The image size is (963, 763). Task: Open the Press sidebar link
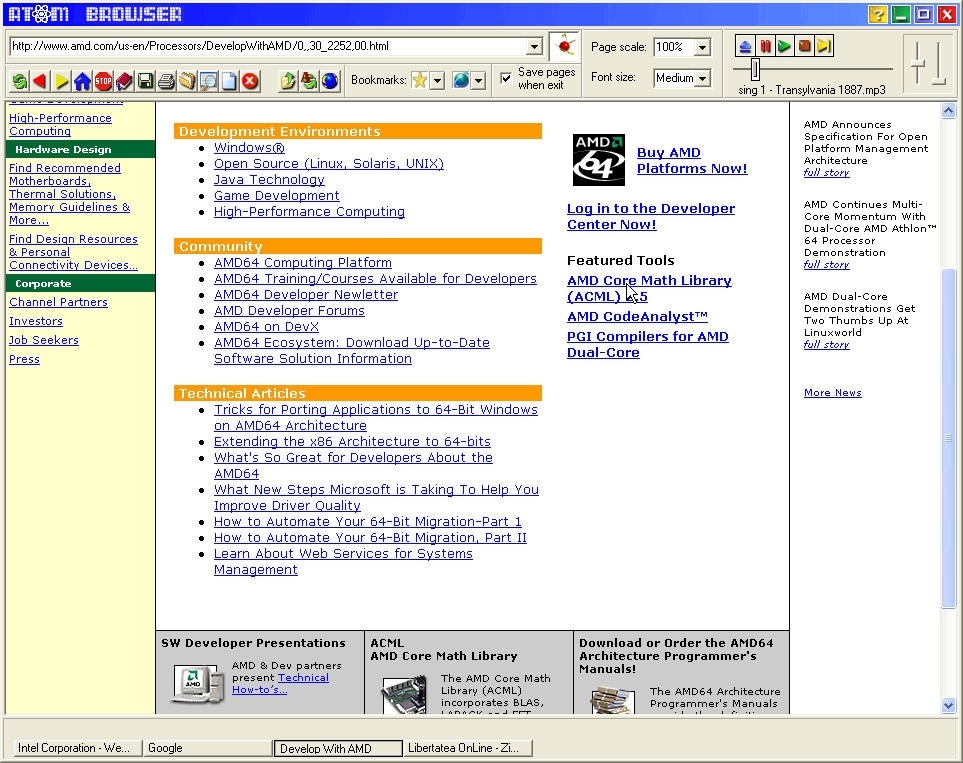[x=24, y=359]
